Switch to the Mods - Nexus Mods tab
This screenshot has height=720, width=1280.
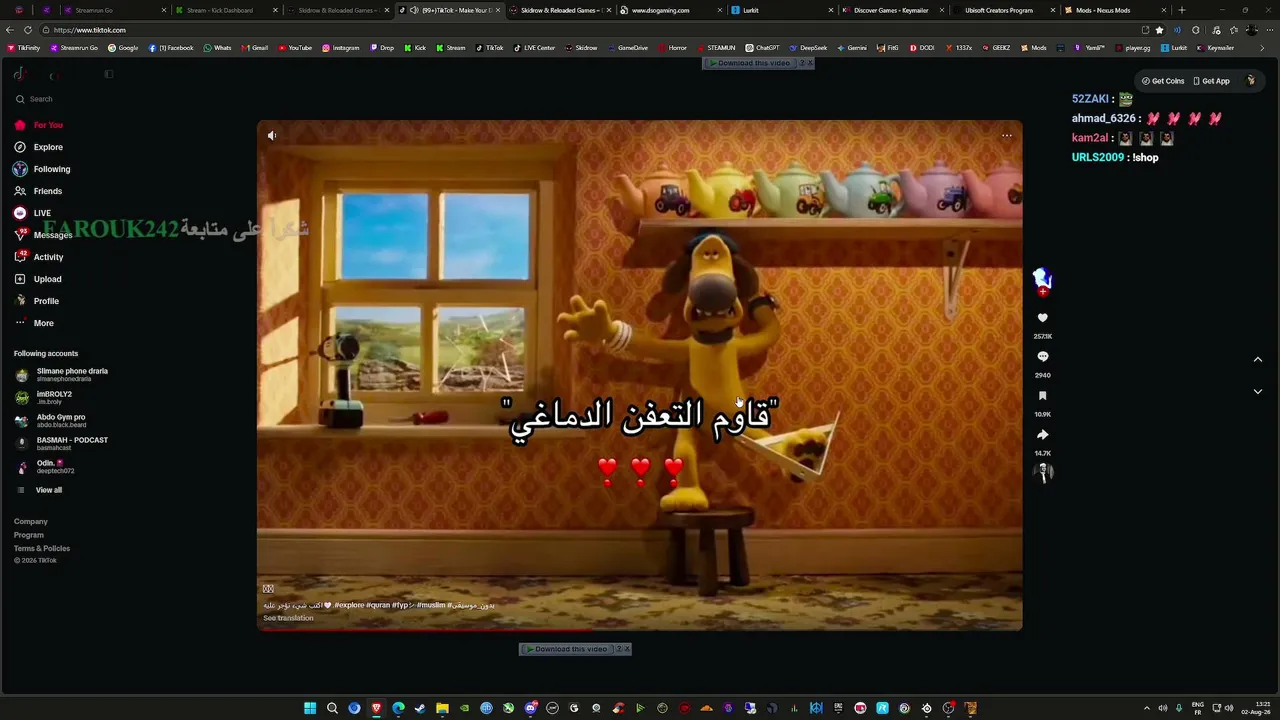[x=1115, y=10]
